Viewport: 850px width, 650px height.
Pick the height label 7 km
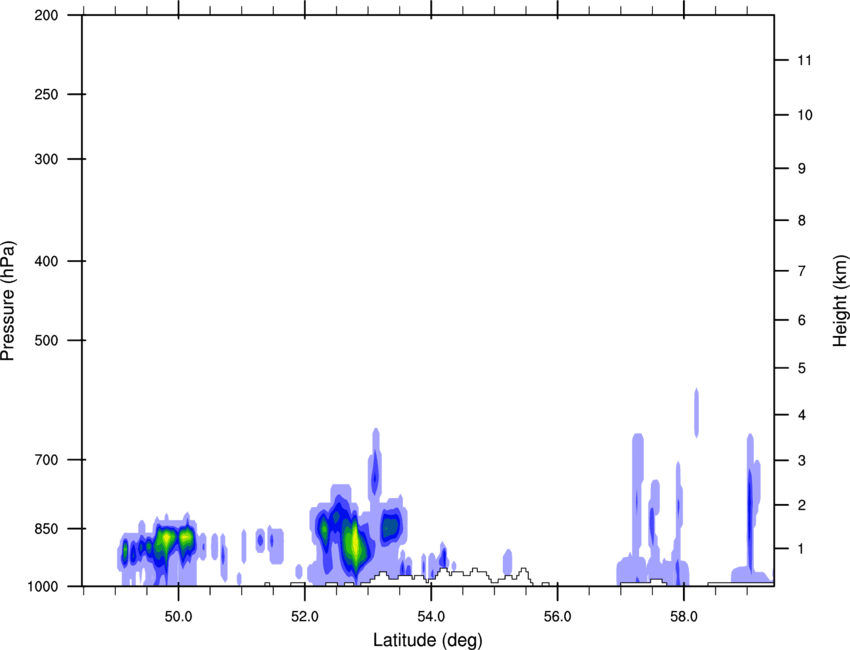802,271
